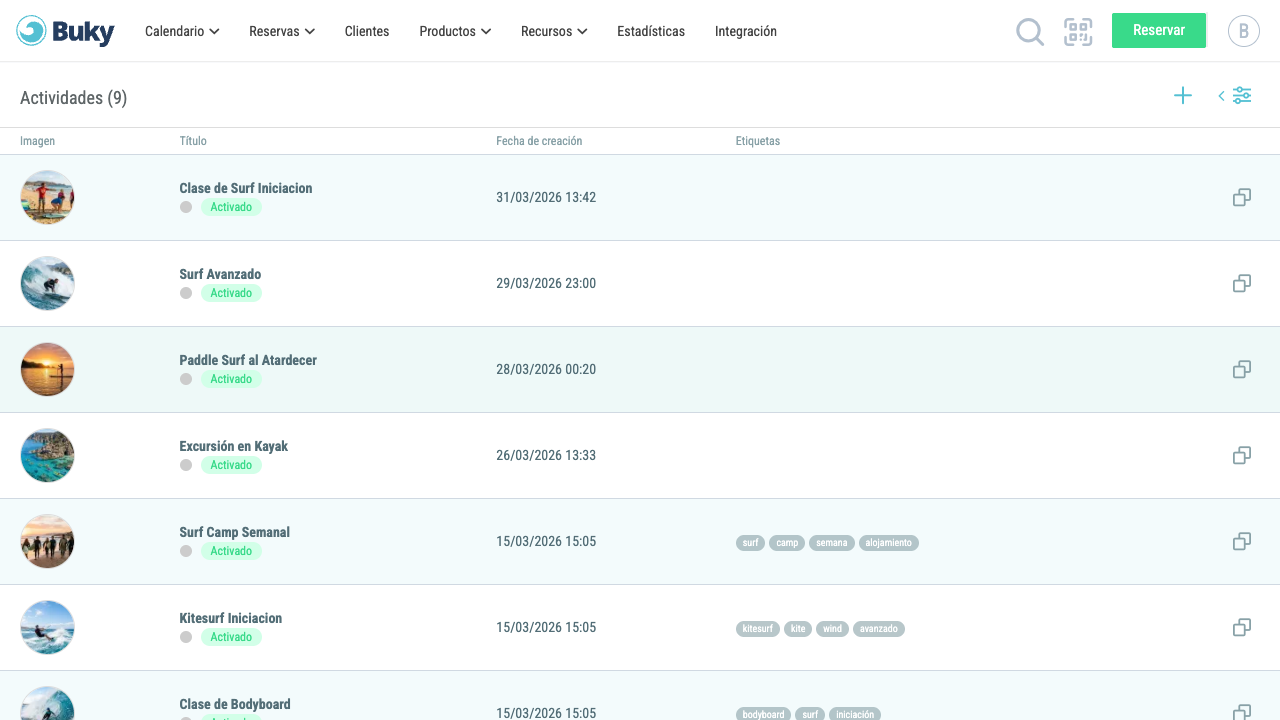Open the filter sliders icon
Screen dimensions: 1280x720
[1242, 96]
